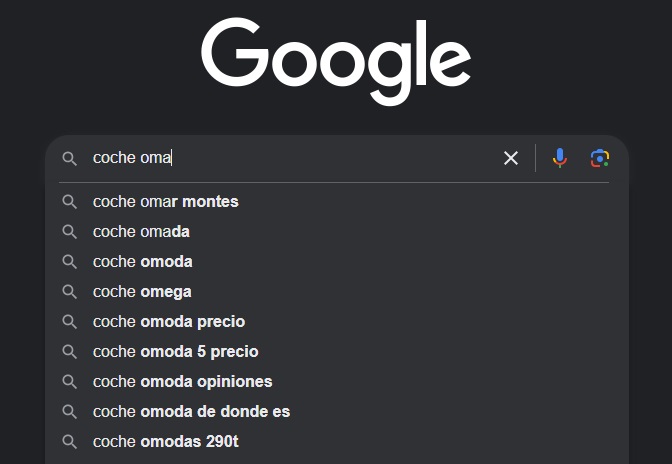Click the magnifier icon in the search box
672x464 pixels.
(x=70, y=158)
